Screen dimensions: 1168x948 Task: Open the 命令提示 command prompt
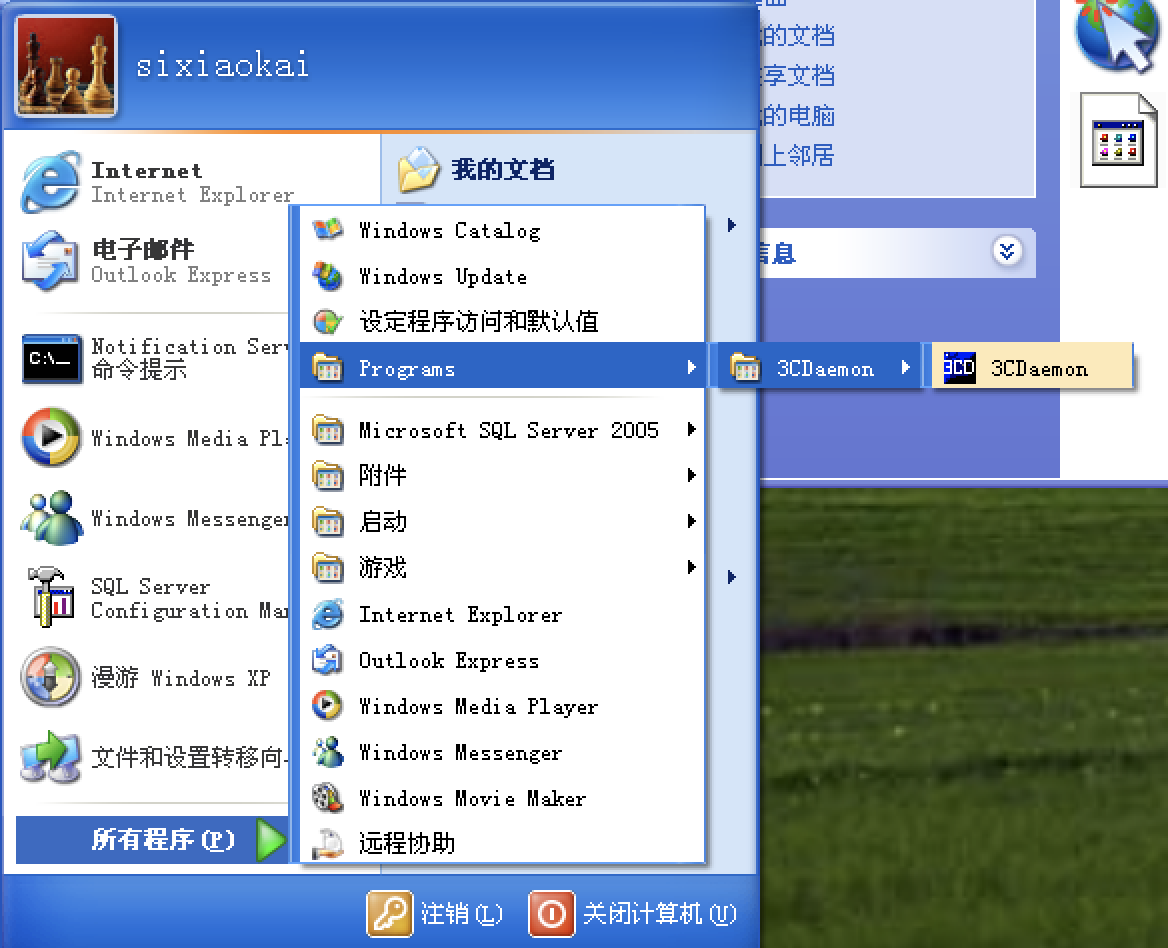point(152,356)
